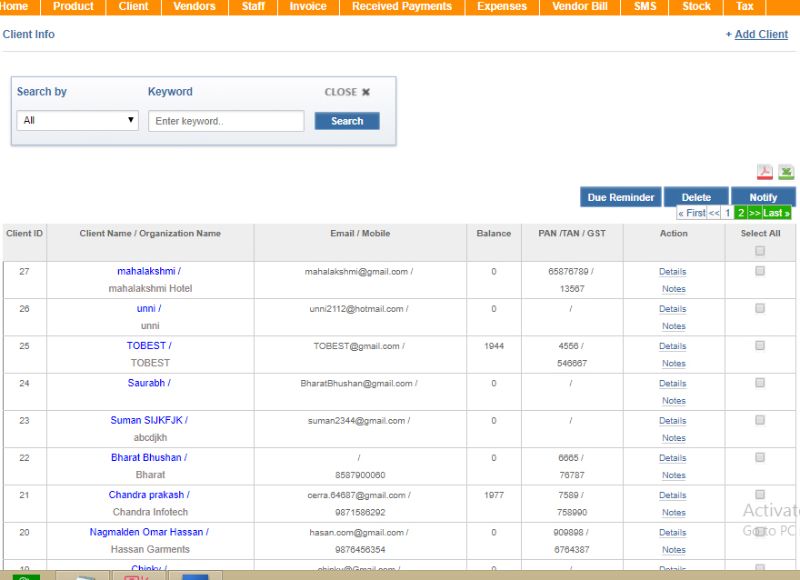
Task: Open the Search by dropdown
Action: tap(78, 121)
